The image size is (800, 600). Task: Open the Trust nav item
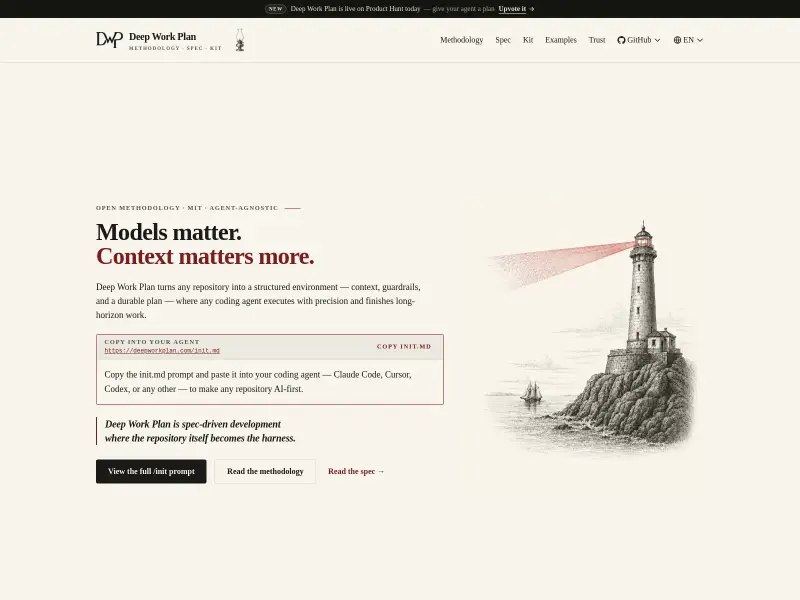click(x=596, y=40)
